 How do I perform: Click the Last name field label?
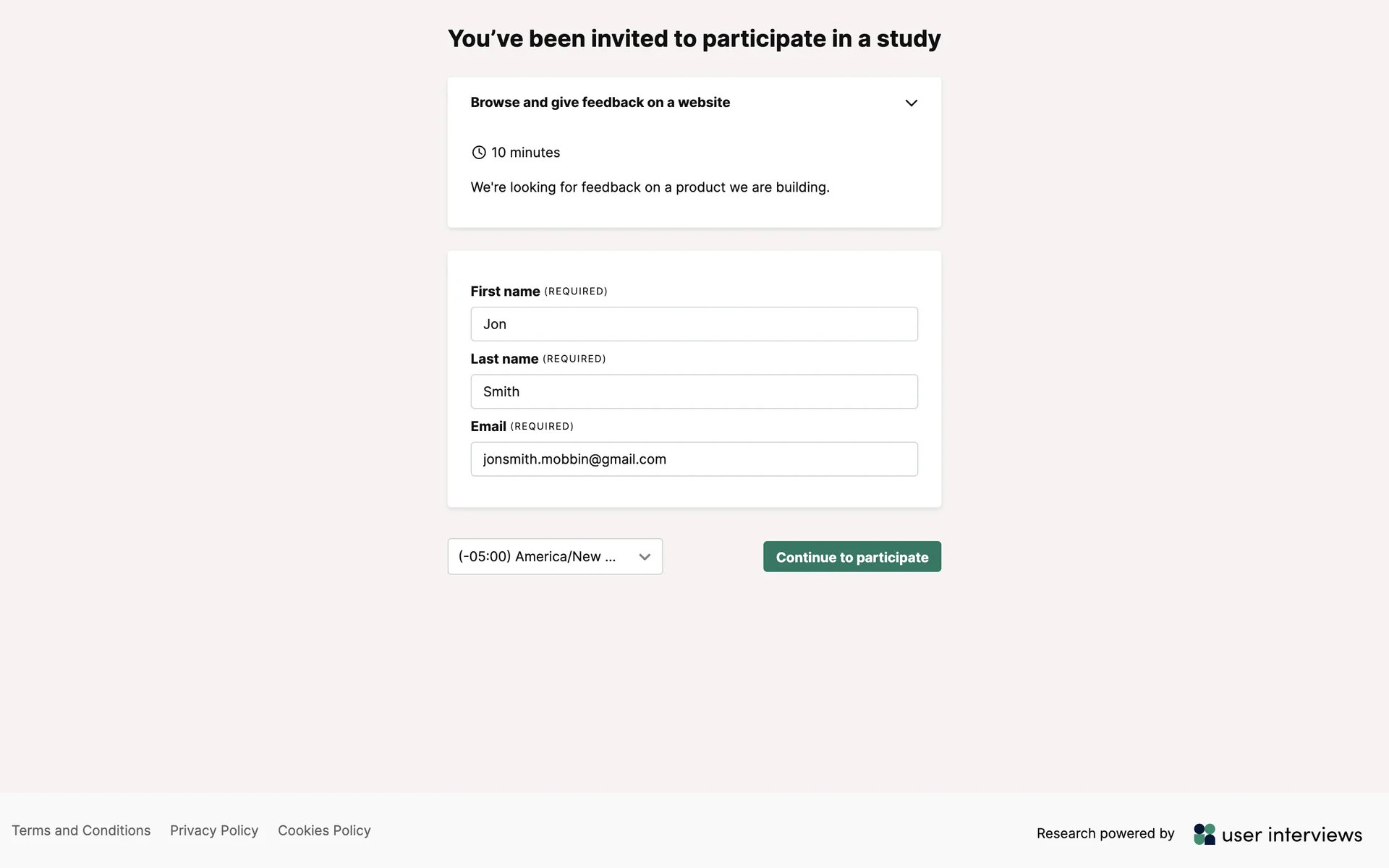[504, 359]
